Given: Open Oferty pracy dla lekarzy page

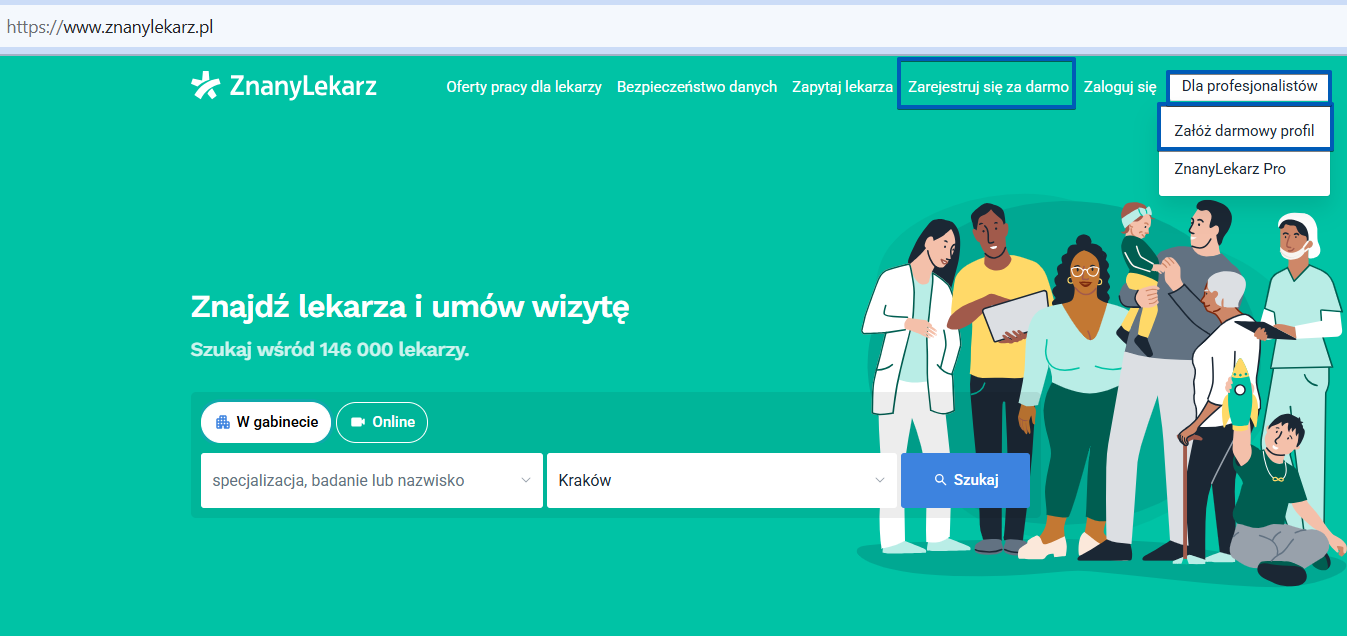Looking at the screenshot, I should point(523,86).
